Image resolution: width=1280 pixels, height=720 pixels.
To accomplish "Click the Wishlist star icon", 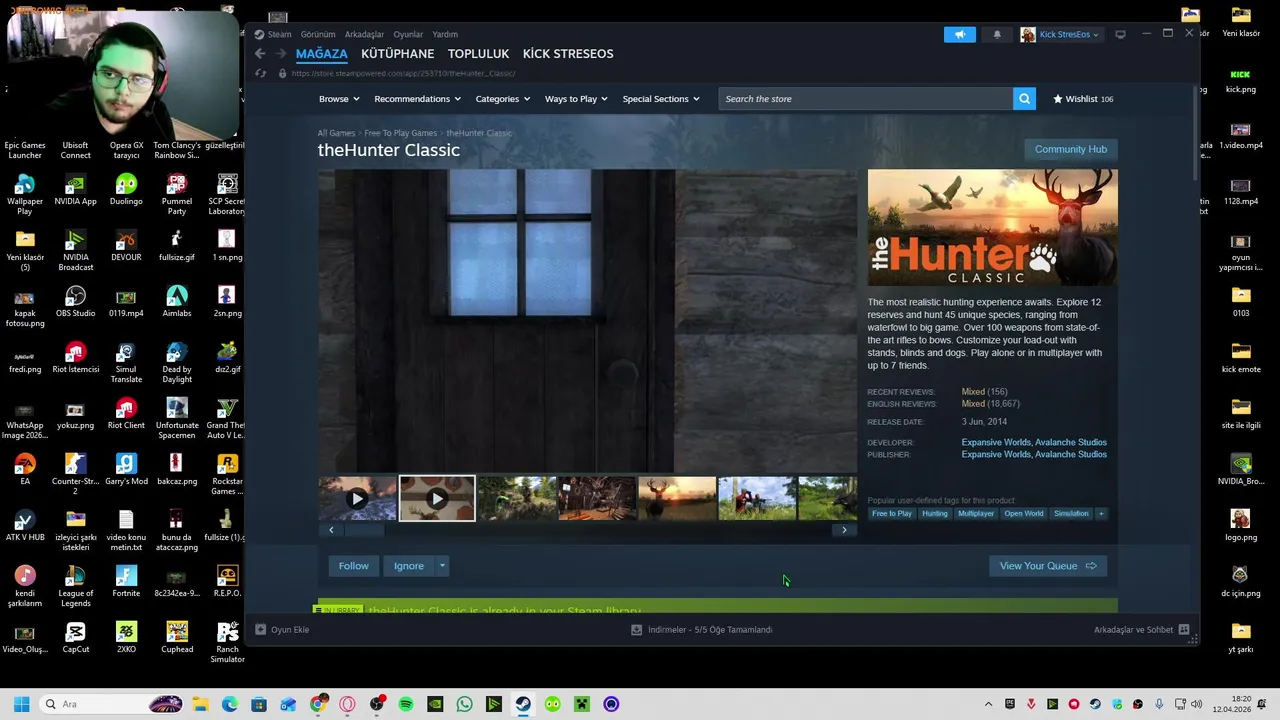I will click(1058, 99).
